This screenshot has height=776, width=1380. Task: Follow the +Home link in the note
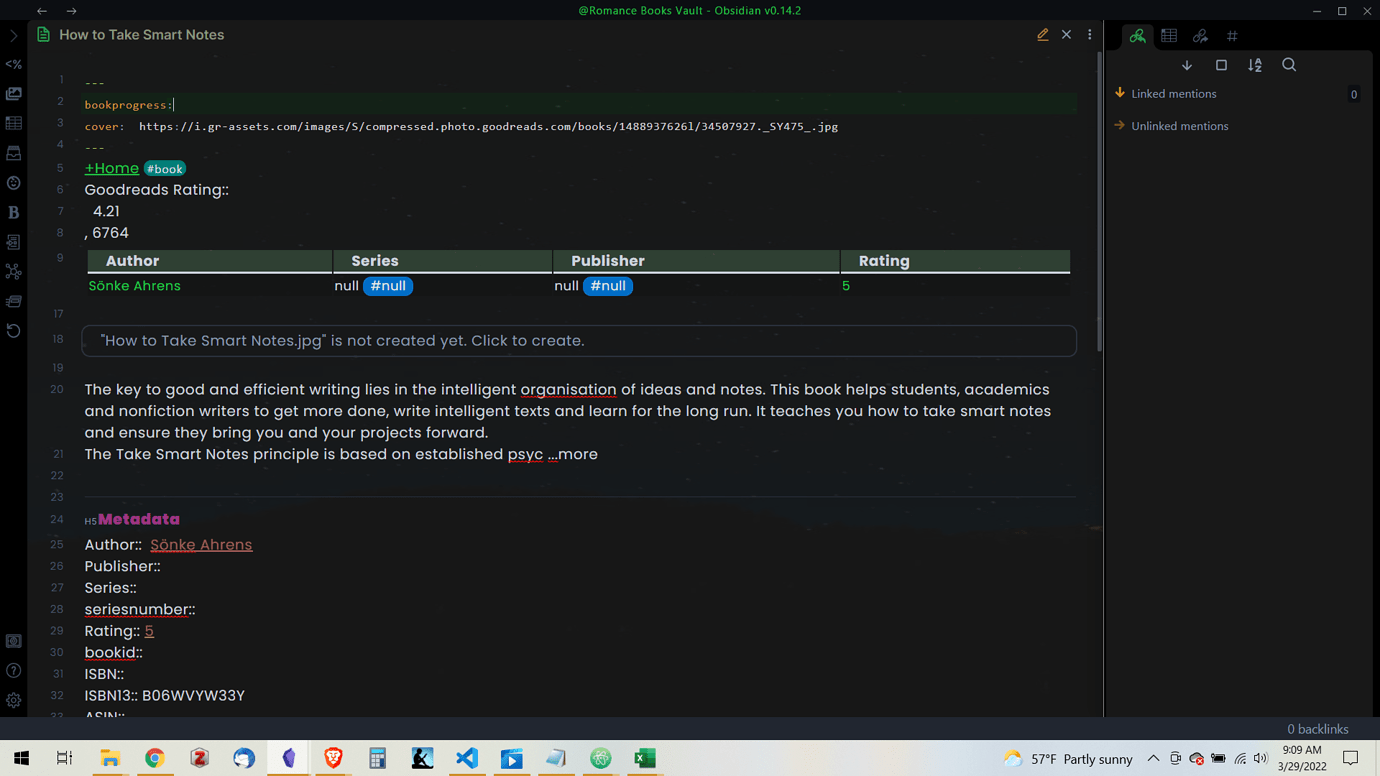point(111,168)
